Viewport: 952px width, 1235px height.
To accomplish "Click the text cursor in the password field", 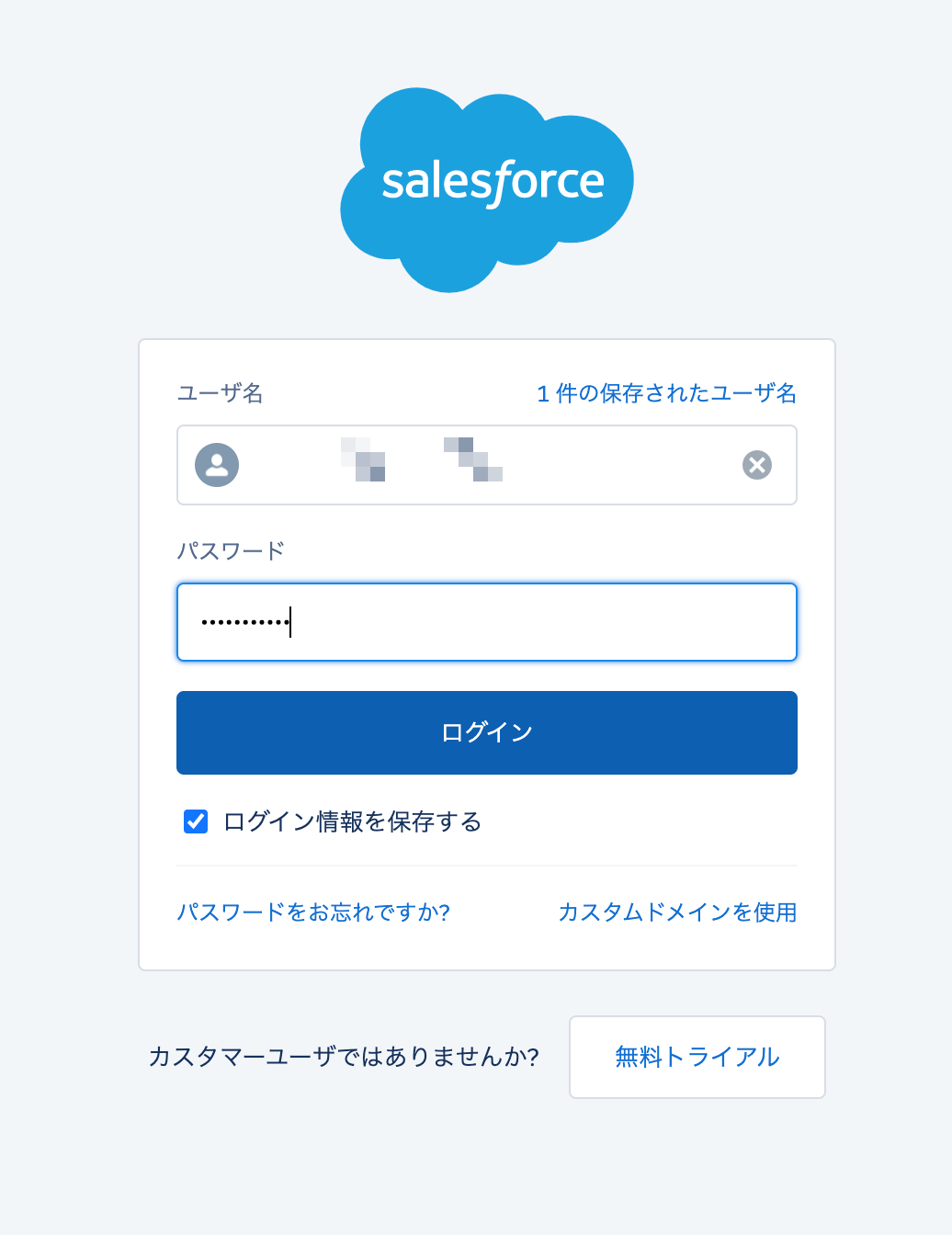I will pos(290,622).
